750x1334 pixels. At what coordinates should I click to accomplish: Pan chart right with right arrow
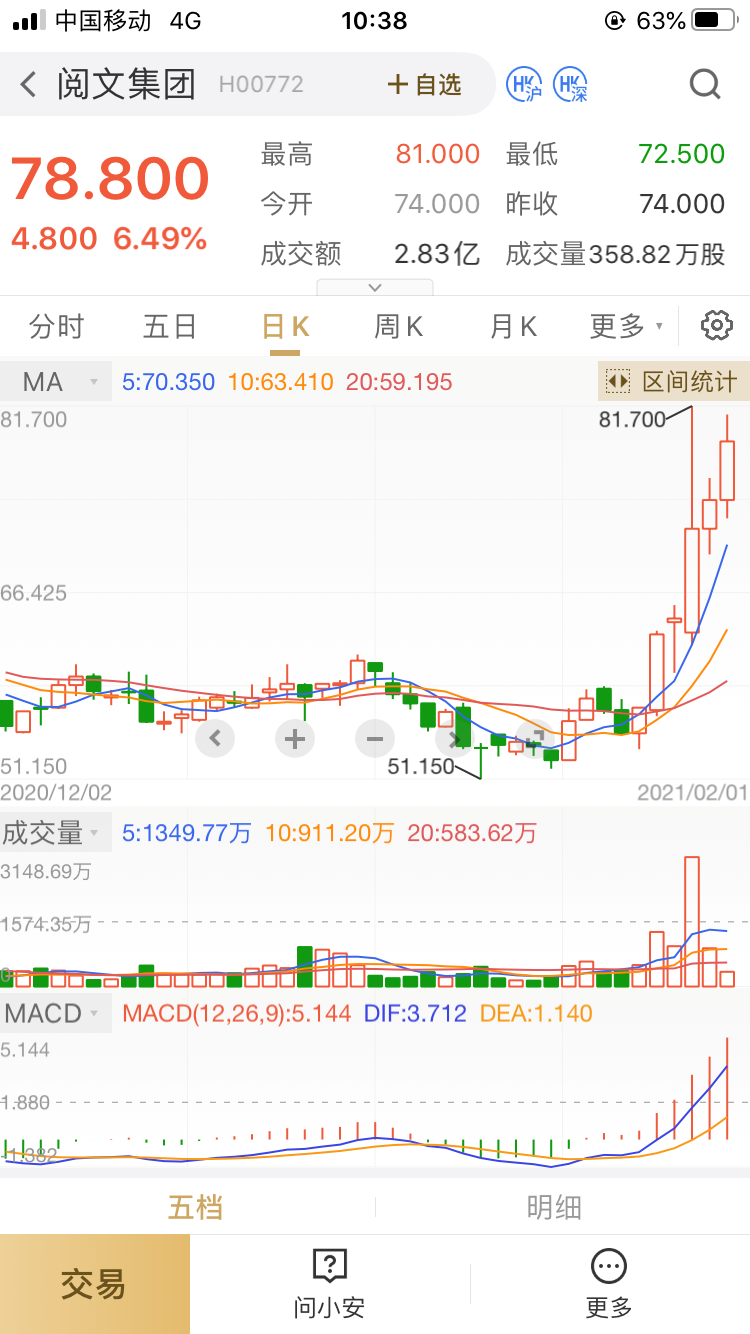click(455, 740)
